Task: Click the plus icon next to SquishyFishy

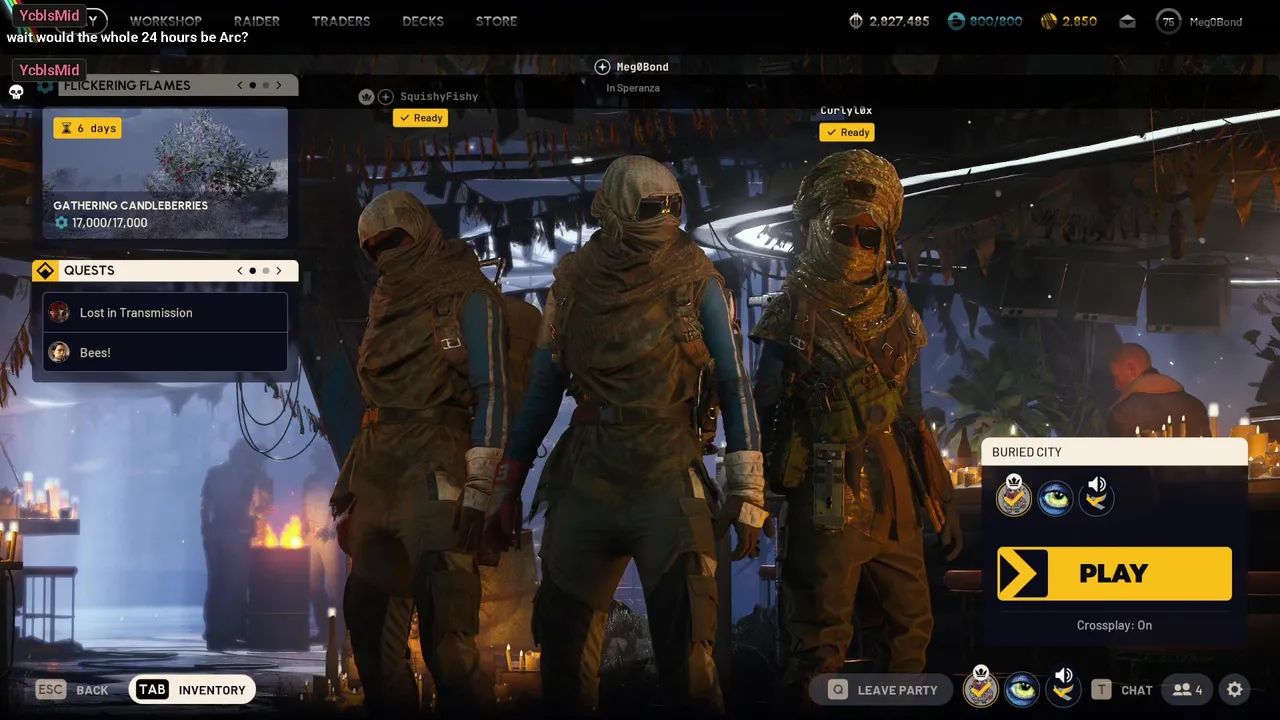Action: (386, 97)
